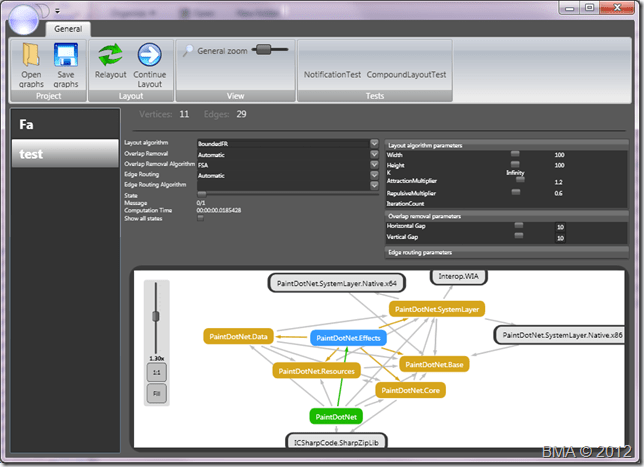644x467 pixels.
Task: Select the PaintDotNet.Resources node
Action: 316,371
